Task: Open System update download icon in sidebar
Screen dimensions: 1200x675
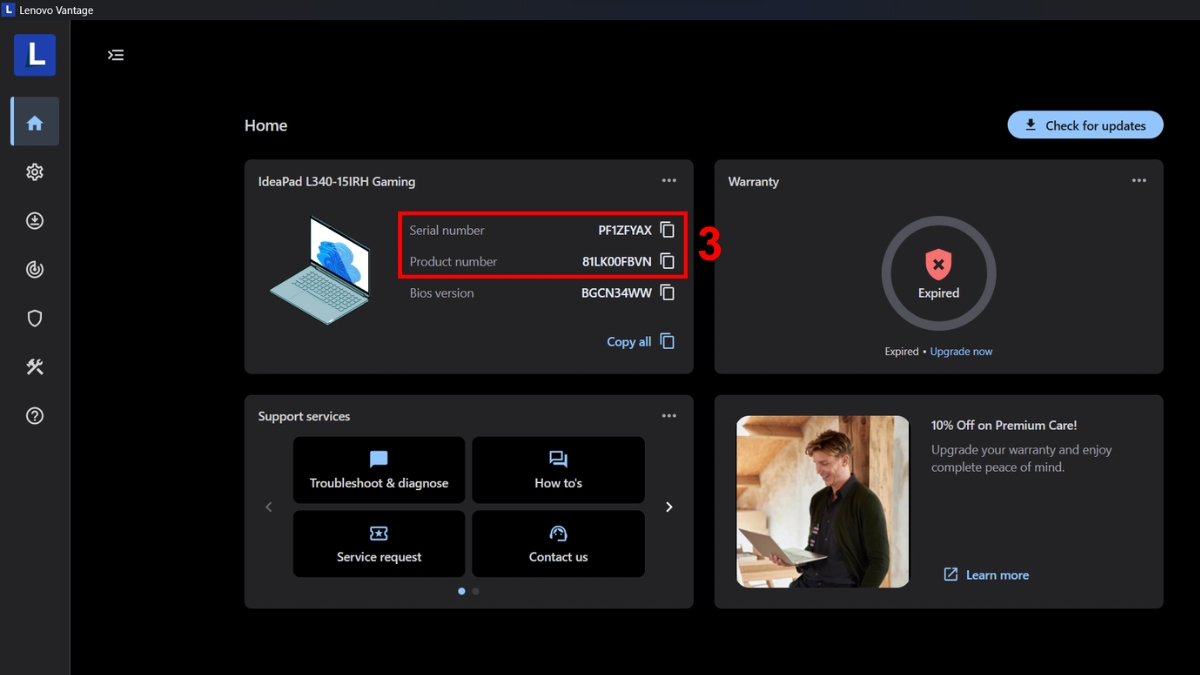Action: [35, 221]
